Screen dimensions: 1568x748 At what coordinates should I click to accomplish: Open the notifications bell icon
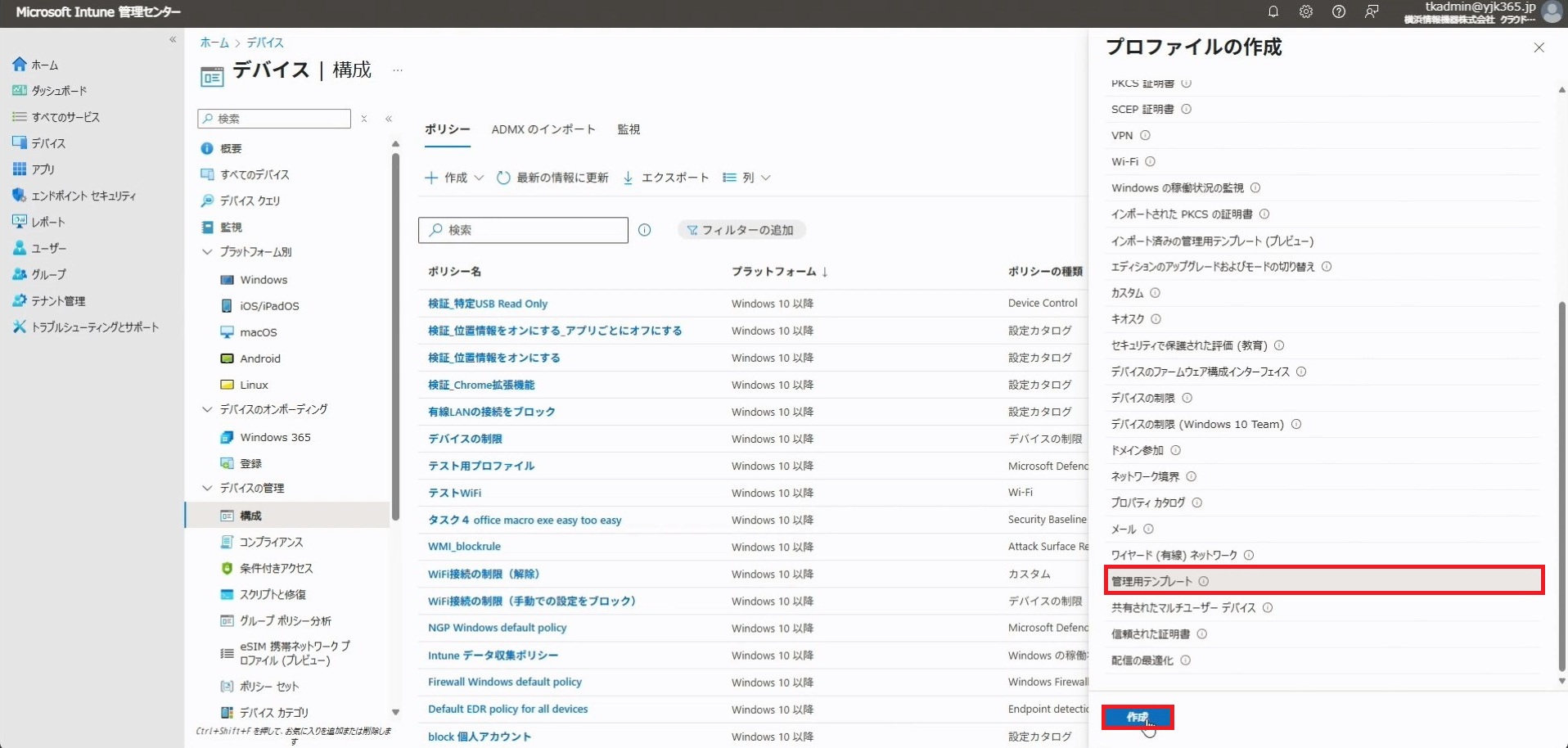(1273, 11)
